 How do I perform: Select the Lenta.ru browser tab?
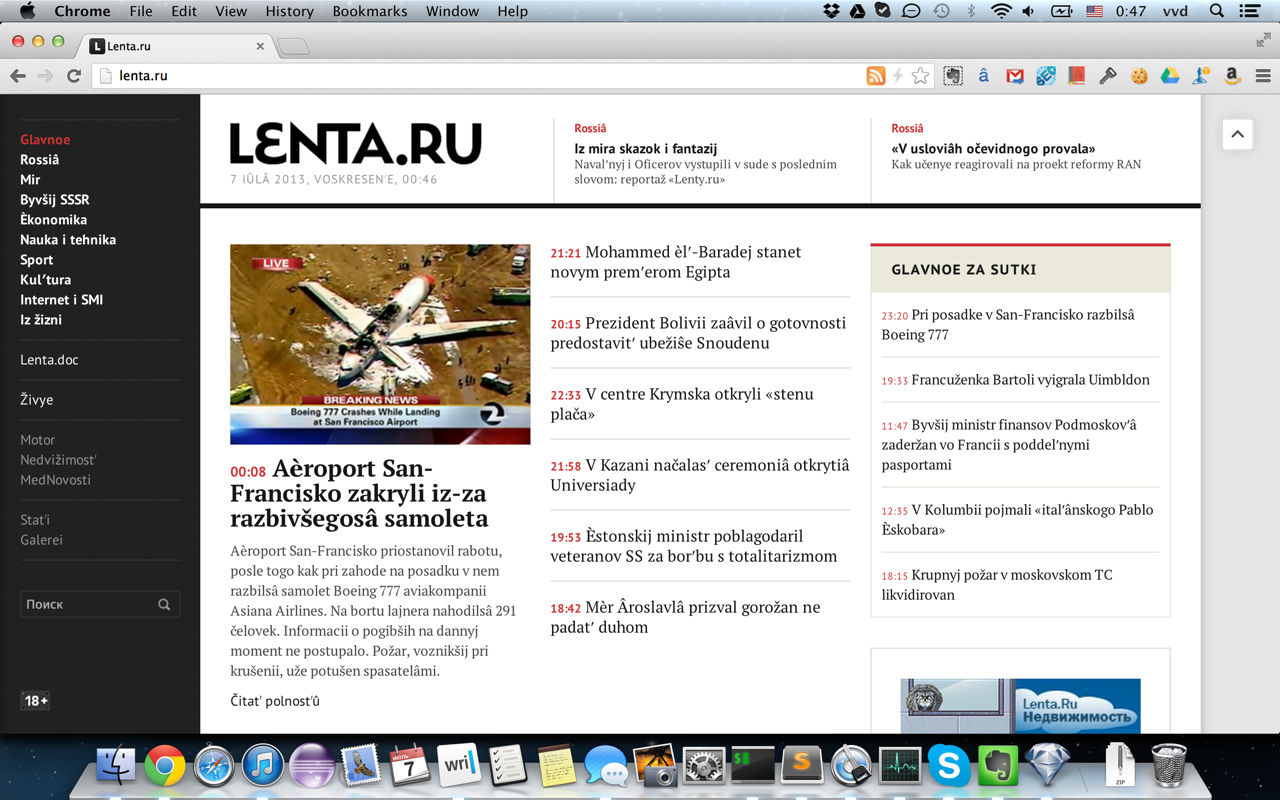[x=175, y=46]
